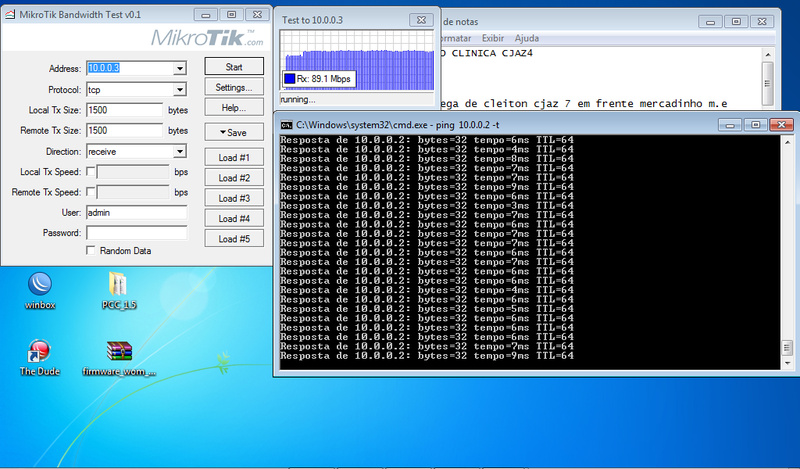Click the Remote Tx Speed input field
Image resolution: width=800 pixels, height=469 pixels.
[133, 192]
